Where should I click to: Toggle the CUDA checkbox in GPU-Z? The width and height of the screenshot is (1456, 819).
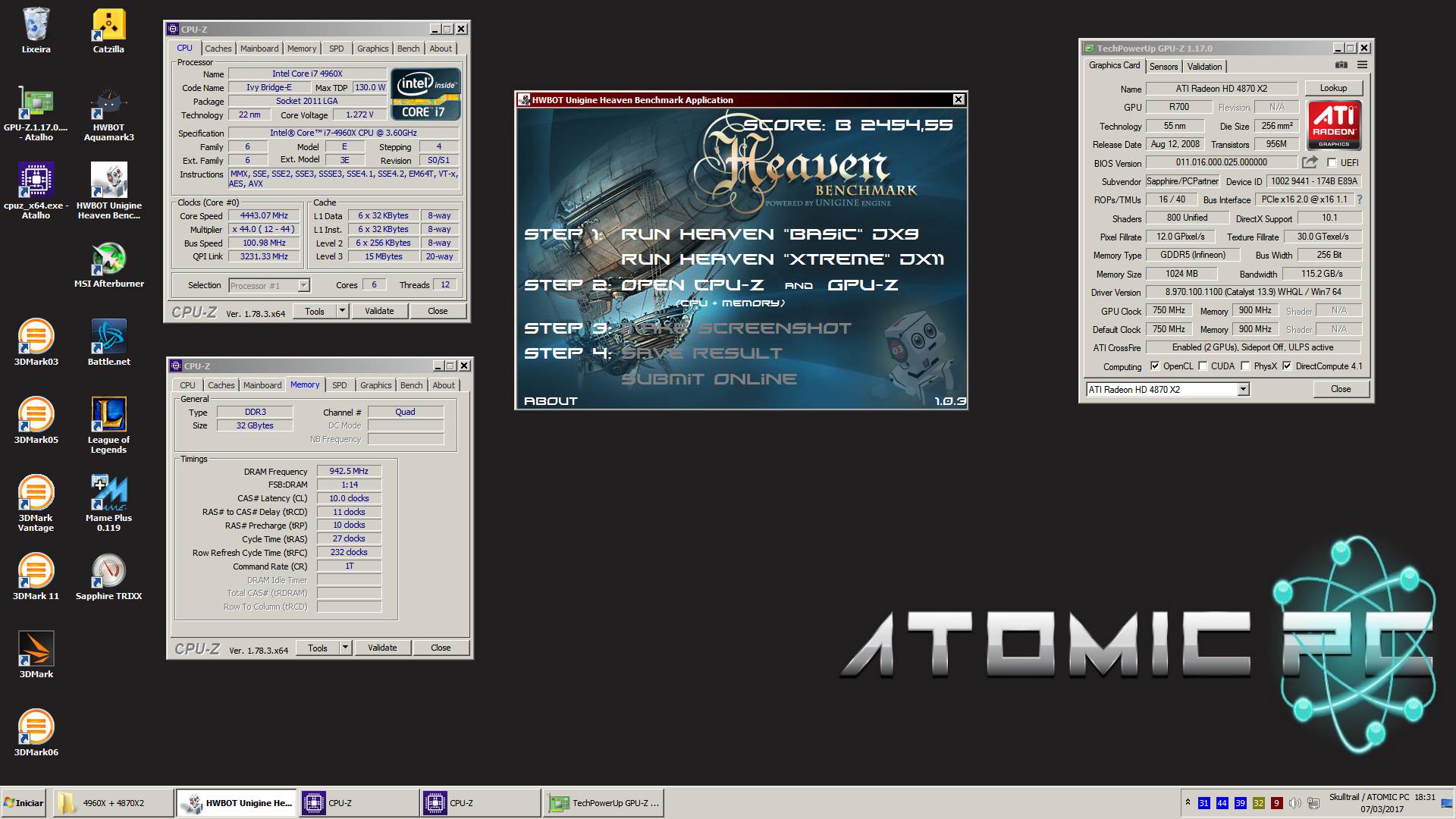[x=1203, y=366]
